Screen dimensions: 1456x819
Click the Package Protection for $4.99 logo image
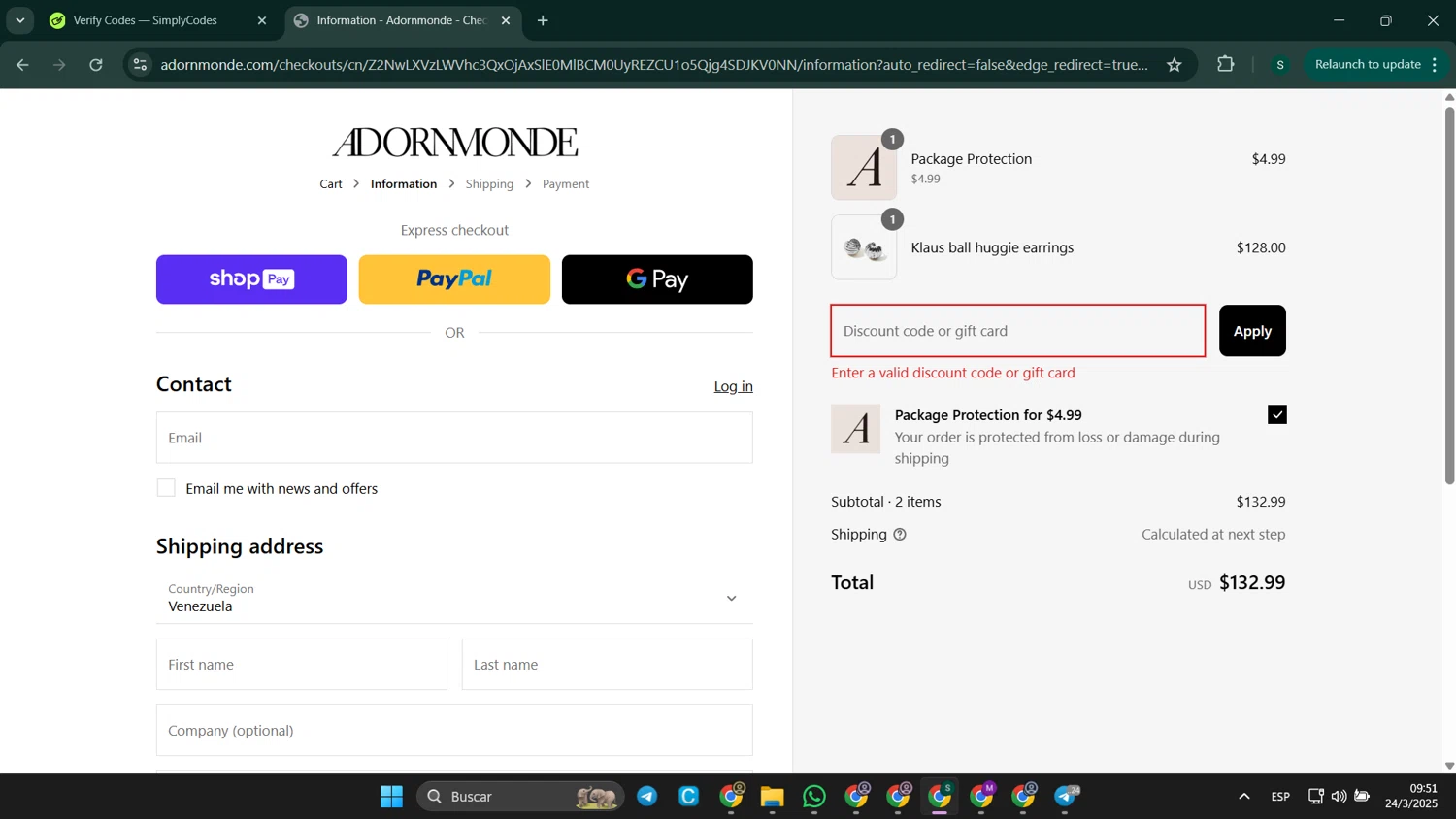coord(856,429)
